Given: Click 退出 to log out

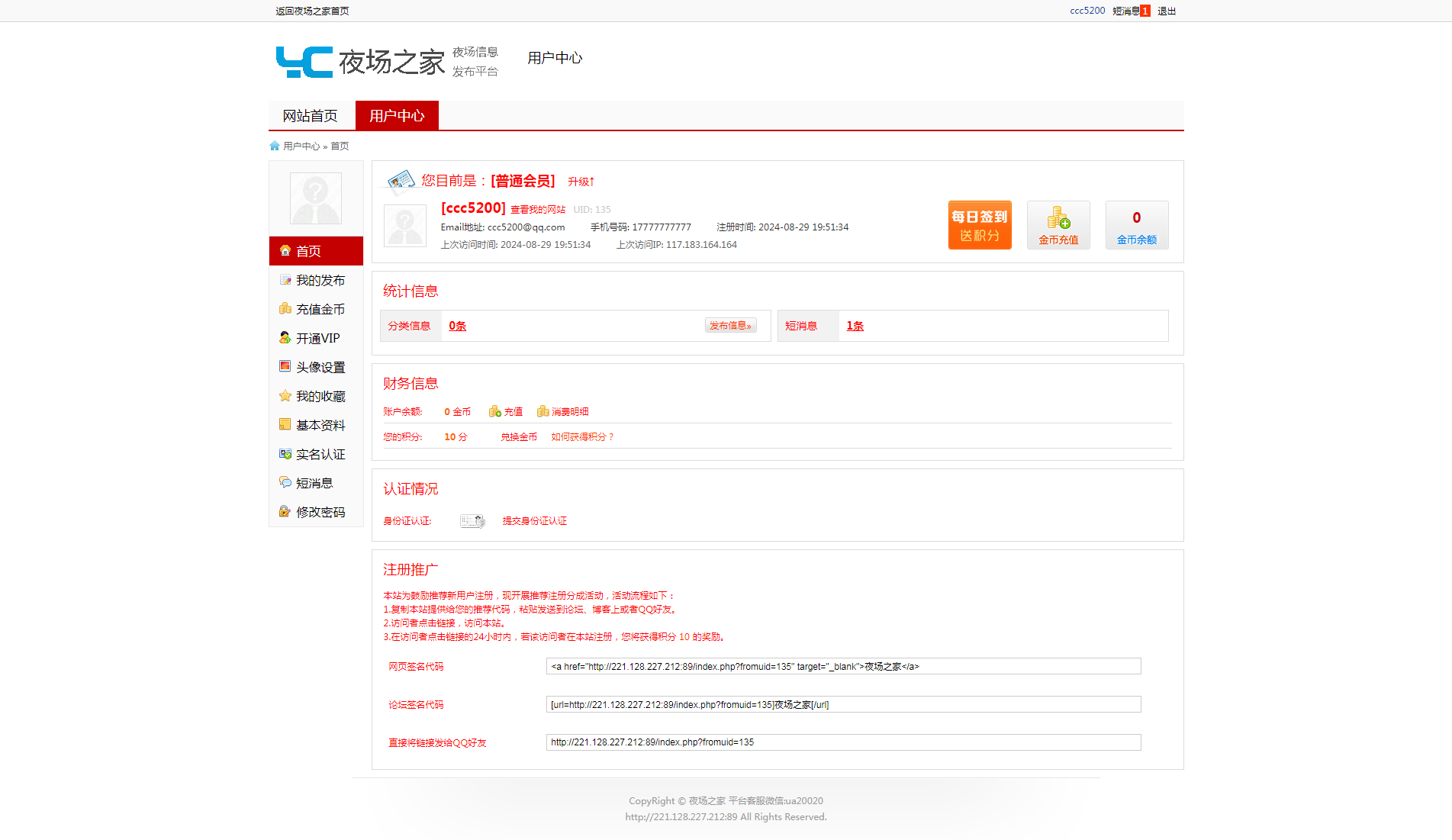Looking at the screenshot, I should [1166, 11].
